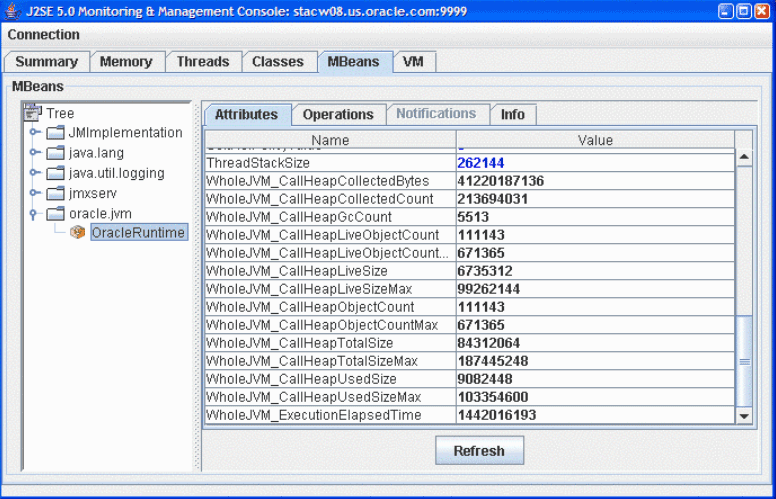Expand the java.lang tree node
The height and width of the screenshot is (499, 776).
(x=35, y=152)
